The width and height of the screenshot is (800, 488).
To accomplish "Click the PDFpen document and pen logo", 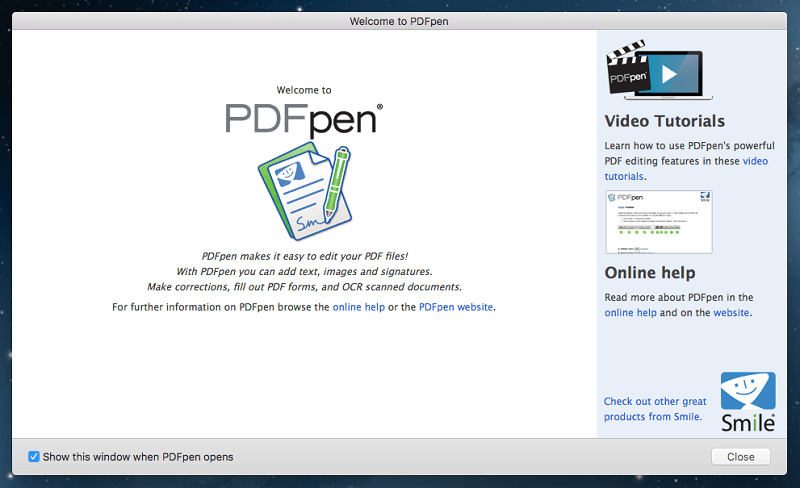I will click(305, 191).
